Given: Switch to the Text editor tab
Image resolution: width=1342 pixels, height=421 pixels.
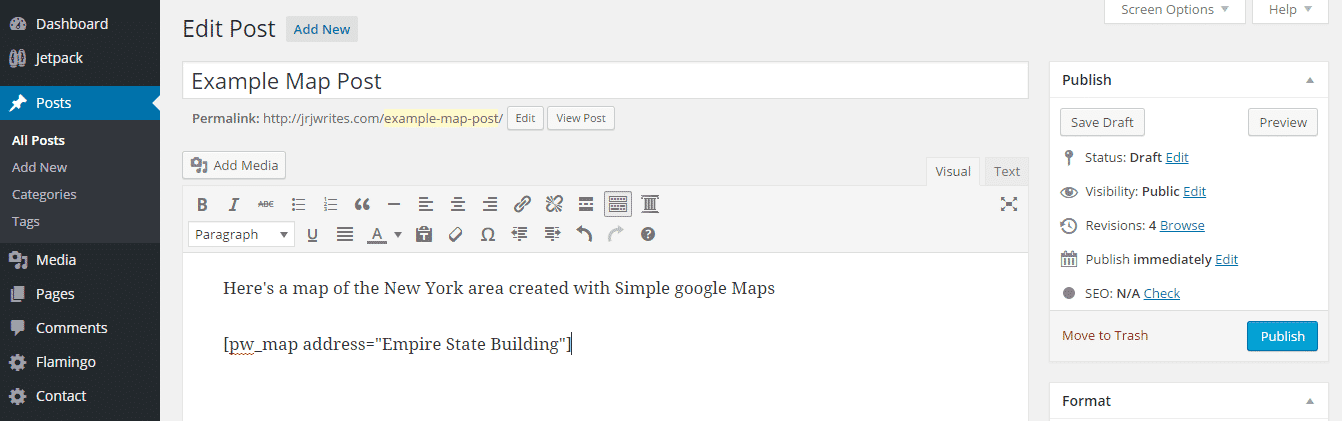Looking at the screenshot, I should pyautogui.click(x=1007, y=171).
